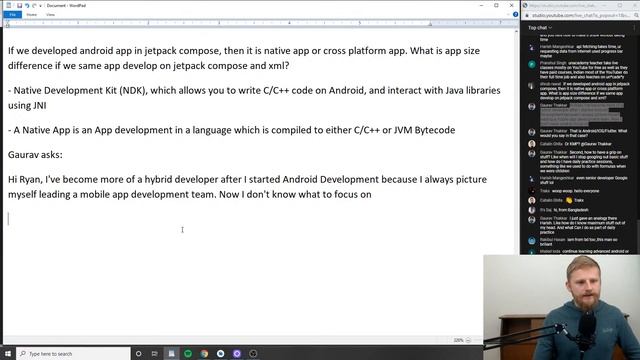
Task: Click the zoom percentage in the WordPad status bar
Action: tap(458, 340)
